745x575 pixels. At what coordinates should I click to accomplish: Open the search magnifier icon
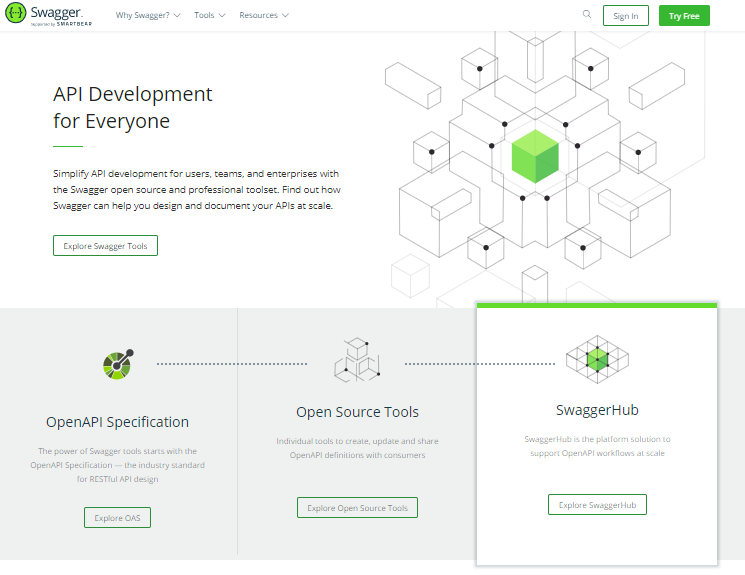click(587, 14)
